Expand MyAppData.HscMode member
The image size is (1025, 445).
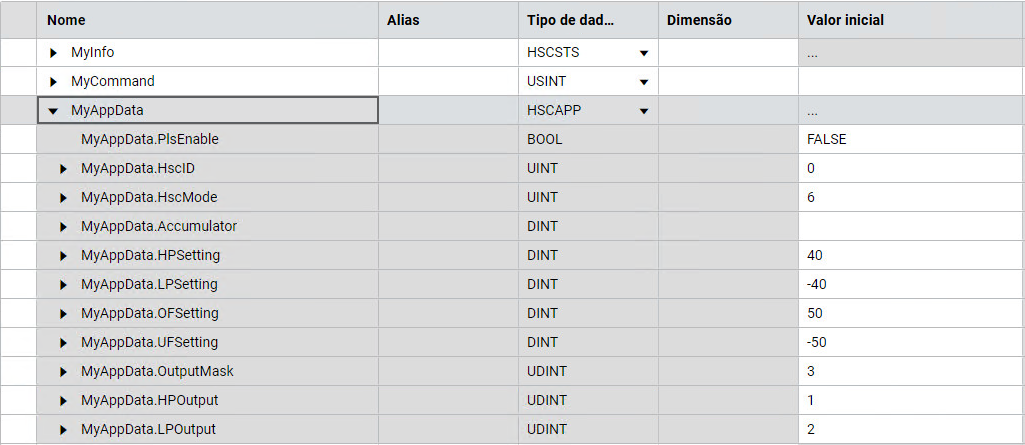(x=65, y=197)
